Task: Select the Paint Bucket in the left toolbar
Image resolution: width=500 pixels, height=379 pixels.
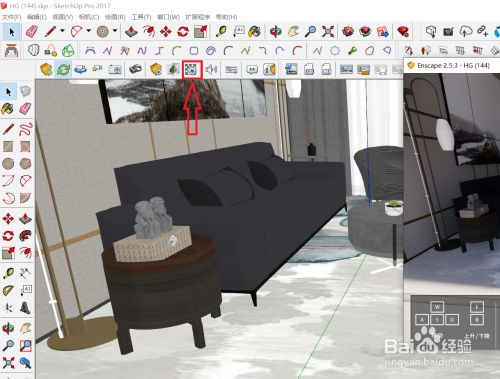Action: [8, 109]
